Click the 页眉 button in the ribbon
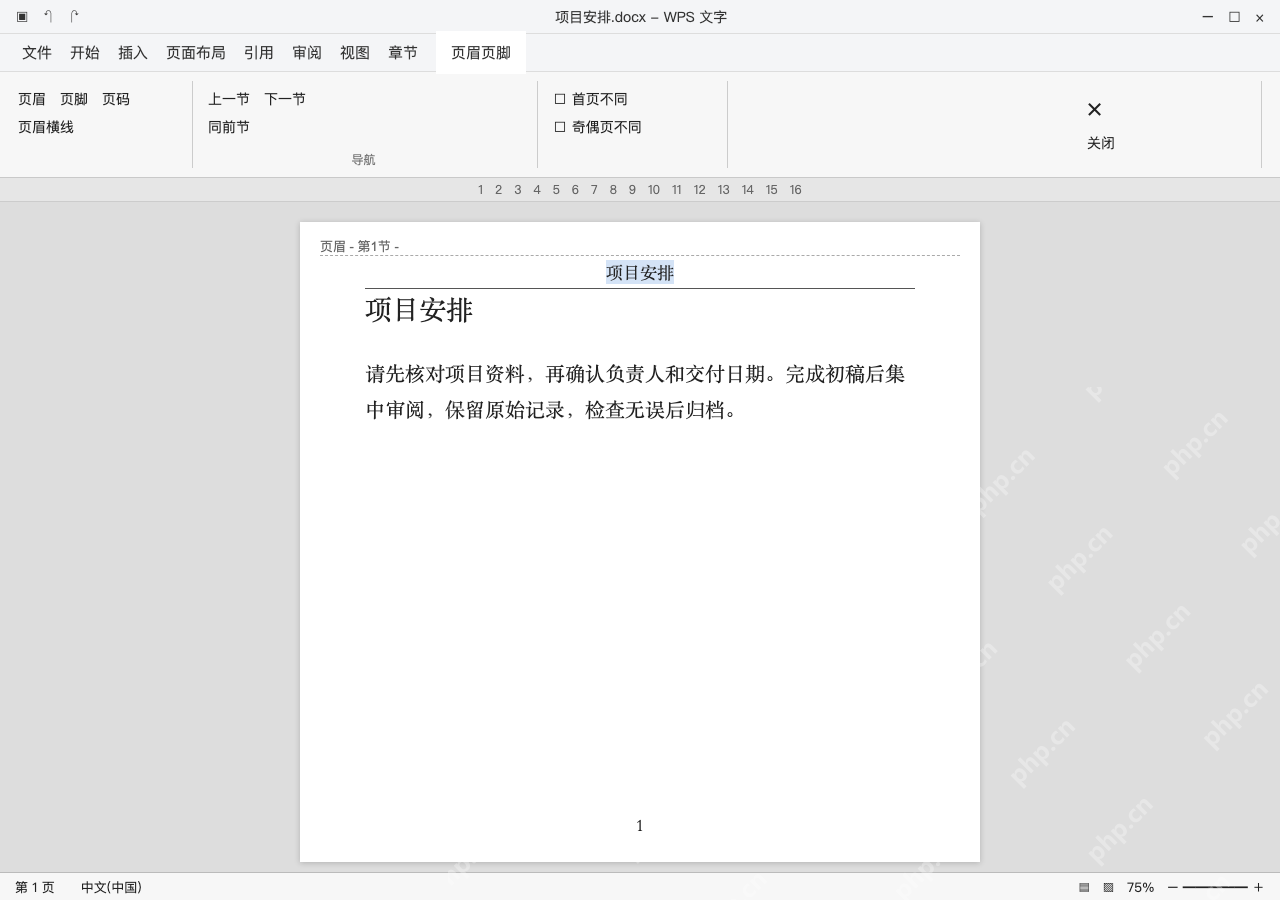Screen dimensions: 1280x900 [x=32, y=99]
